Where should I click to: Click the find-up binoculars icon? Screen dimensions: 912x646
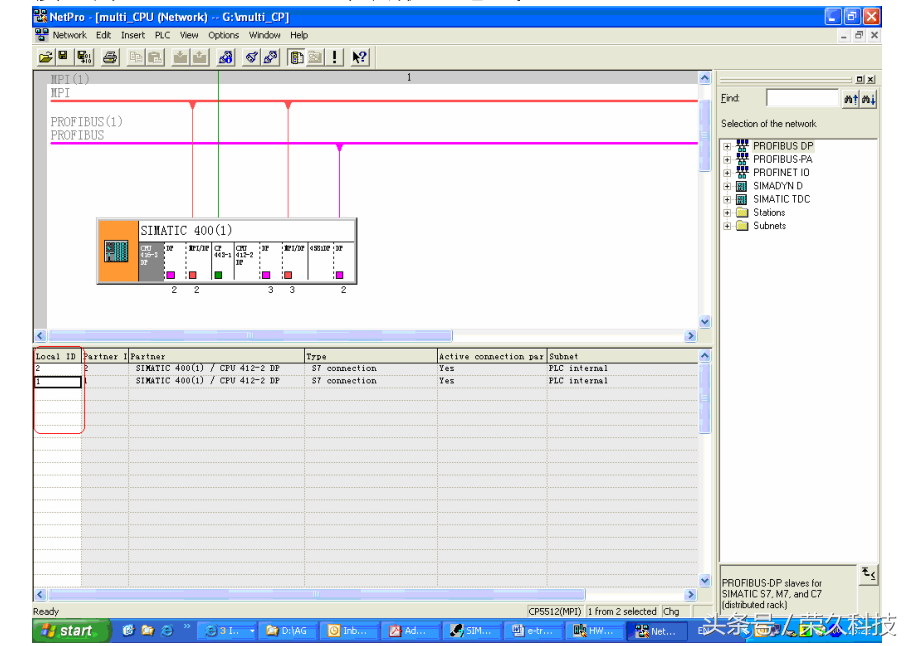coord(851,98)
